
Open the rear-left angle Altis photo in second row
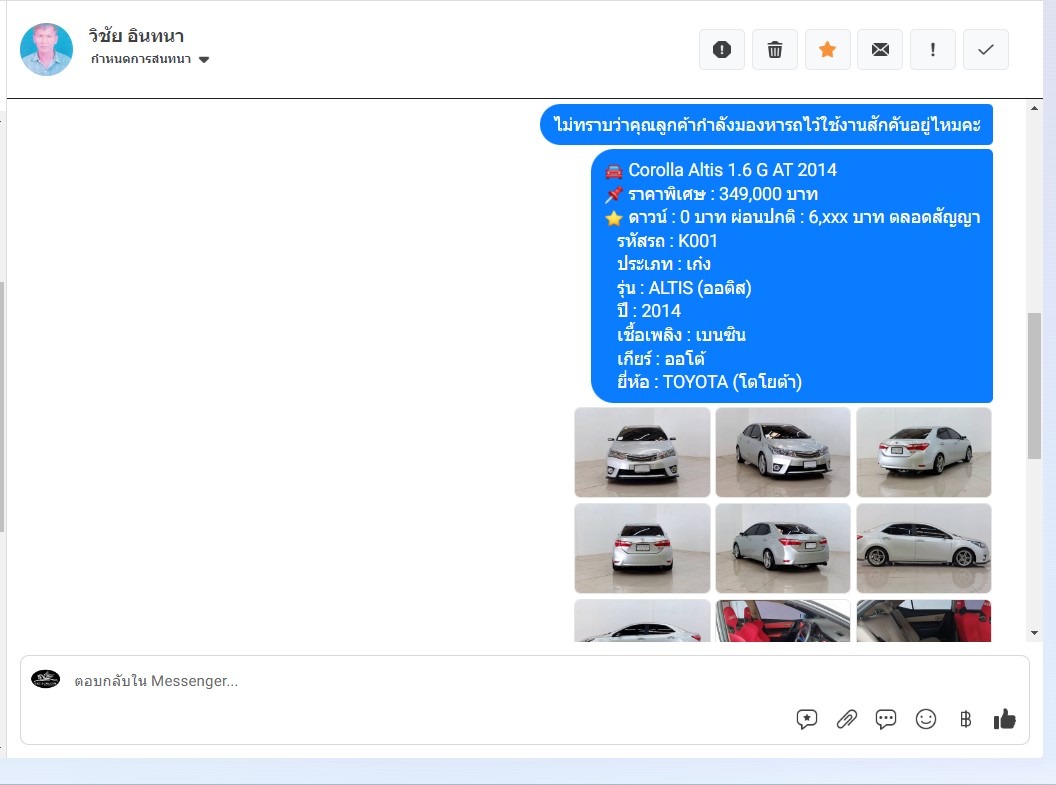point(783,548)
